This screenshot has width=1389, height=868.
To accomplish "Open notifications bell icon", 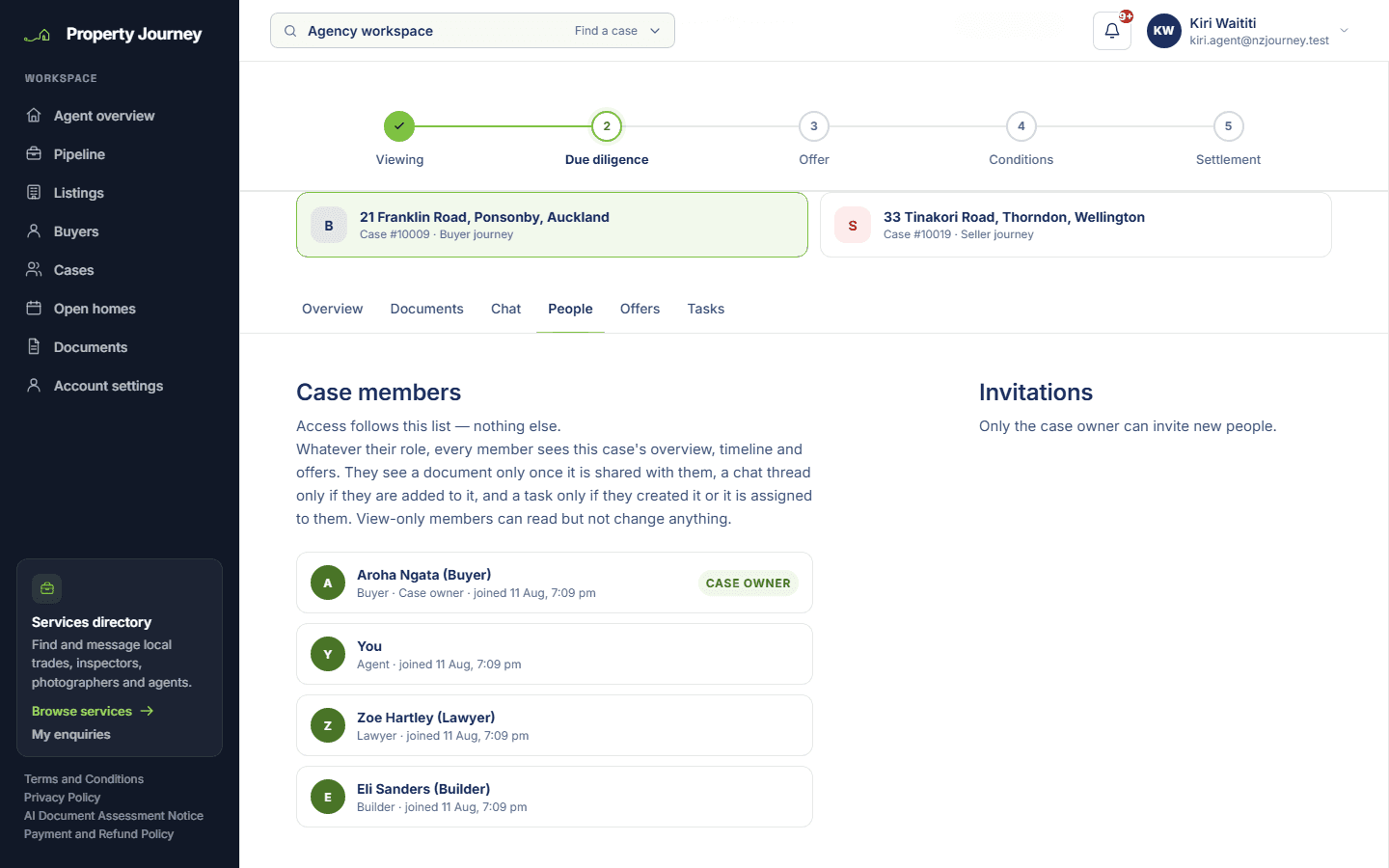I will click(x=1112, y=31).
